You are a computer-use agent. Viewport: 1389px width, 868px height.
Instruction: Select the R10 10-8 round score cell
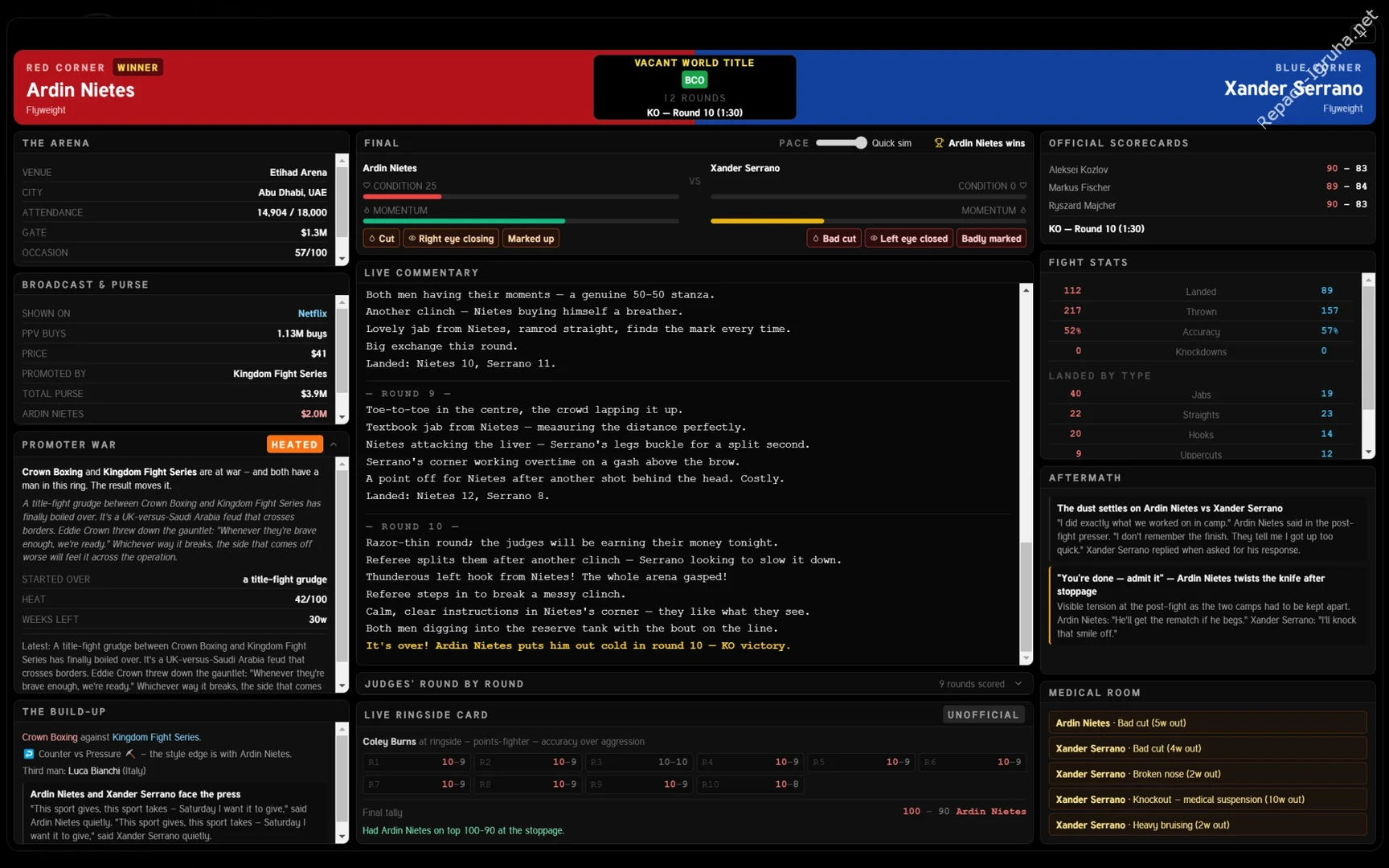coord(749,784)
